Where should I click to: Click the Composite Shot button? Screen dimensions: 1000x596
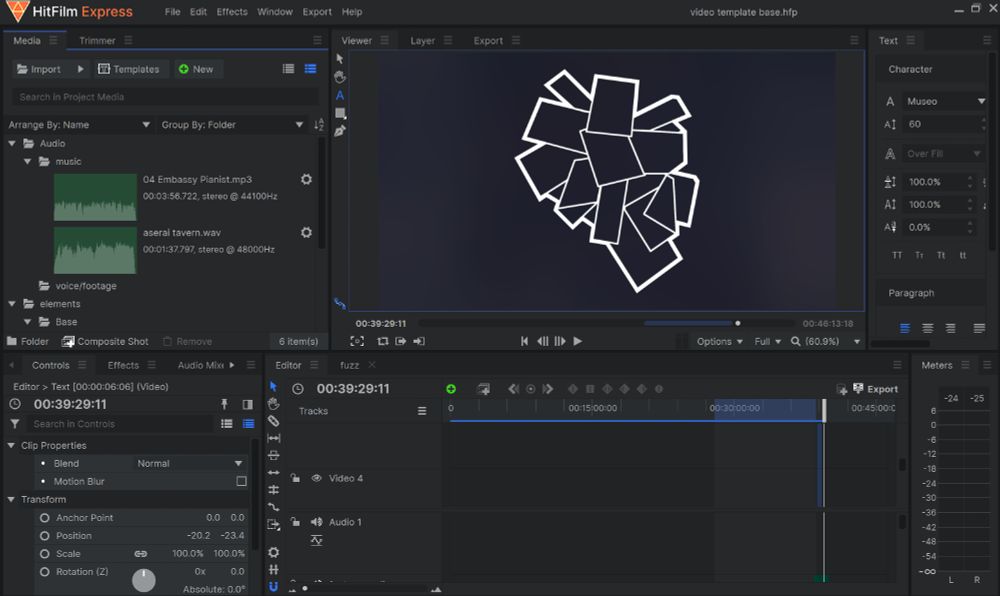(105, 341)
